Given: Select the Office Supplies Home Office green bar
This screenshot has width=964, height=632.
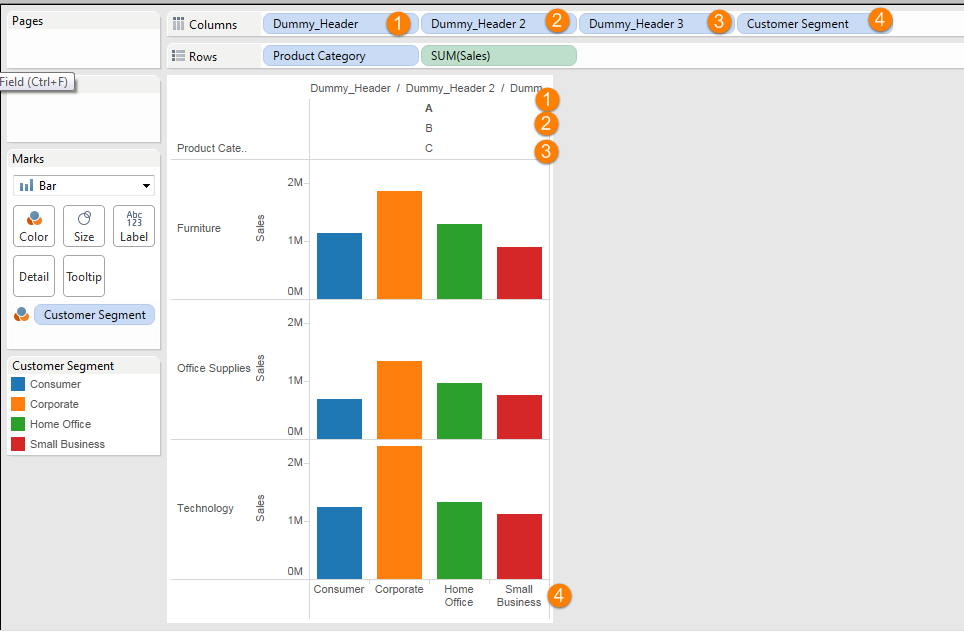Looking at the screenshot, I should (x=459, y=411).
